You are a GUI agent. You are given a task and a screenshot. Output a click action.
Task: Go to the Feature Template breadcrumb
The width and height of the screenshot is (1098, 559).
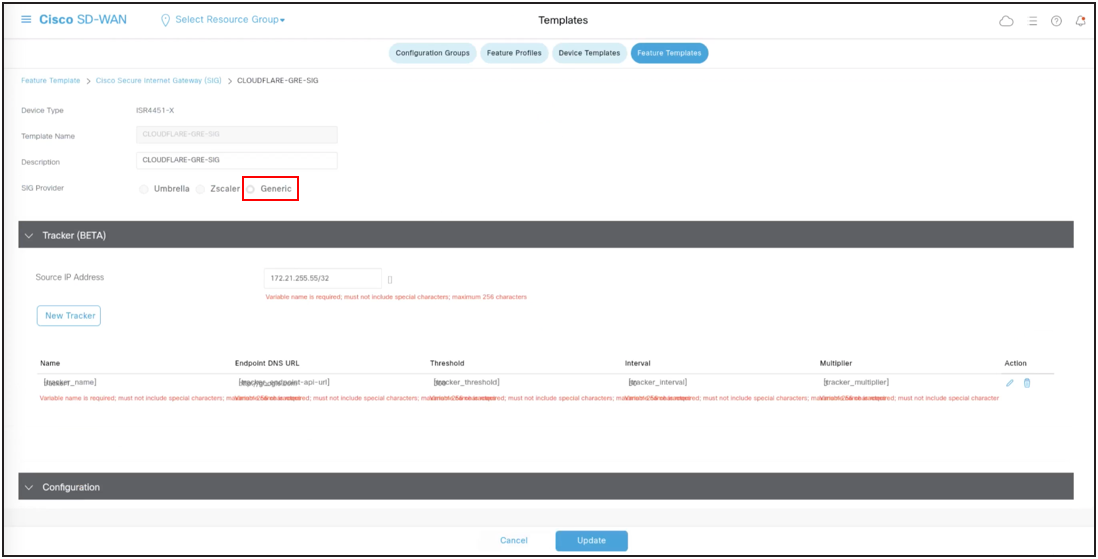click(x=50, y=81)
